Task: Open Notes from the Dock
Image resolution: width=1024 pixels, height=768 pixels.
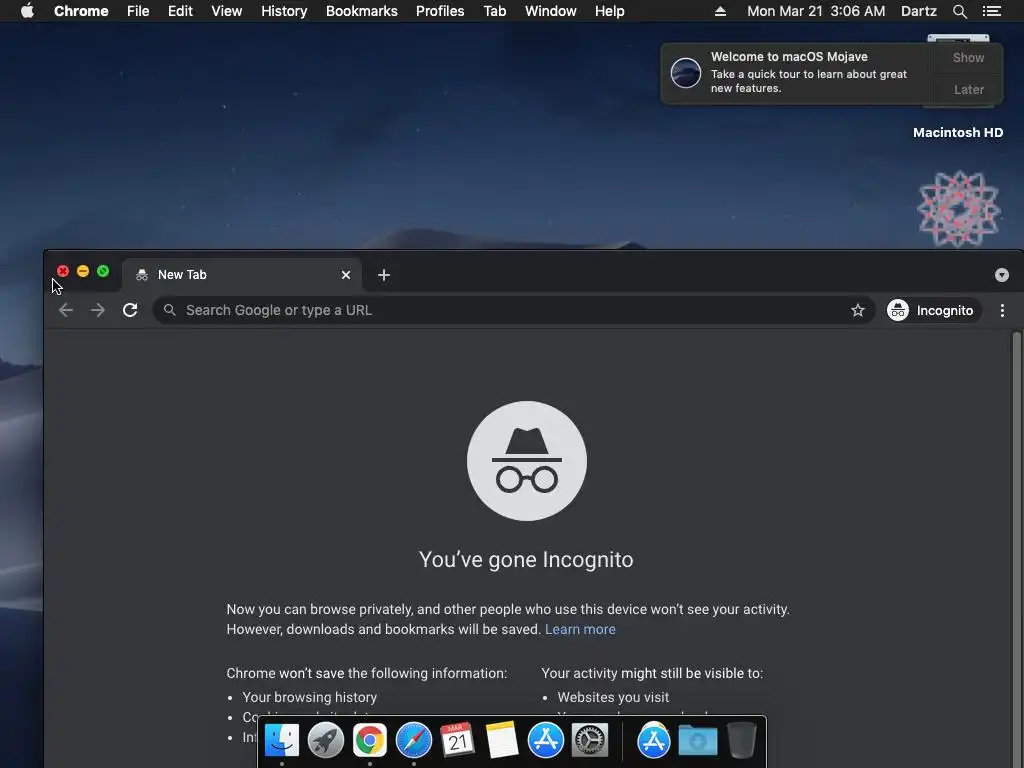Action: tap(501, 741)
